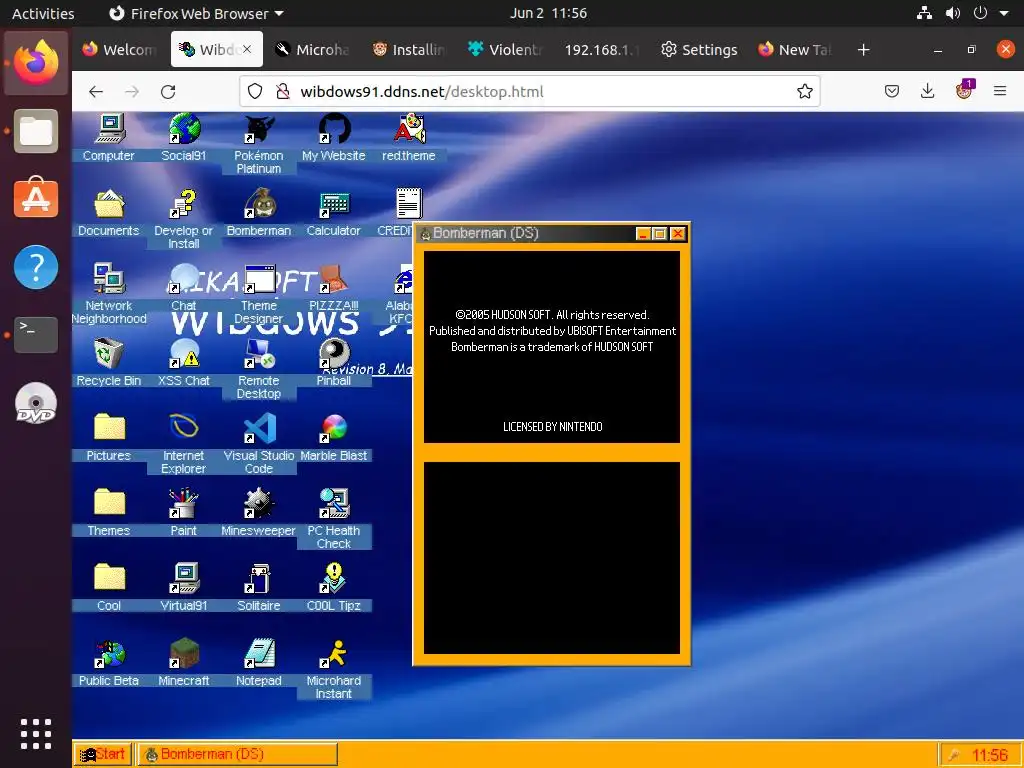Viewport: 1024px width, 768px height.
Task: Switch to the Welcome browser tab
Action: click(x=120, y=50)
